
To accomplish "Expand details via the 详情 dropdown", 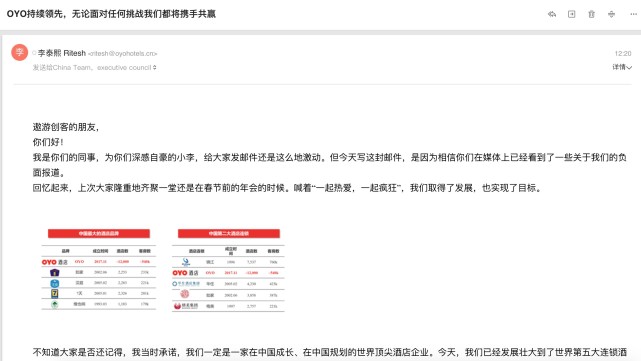I will point(622,67).
